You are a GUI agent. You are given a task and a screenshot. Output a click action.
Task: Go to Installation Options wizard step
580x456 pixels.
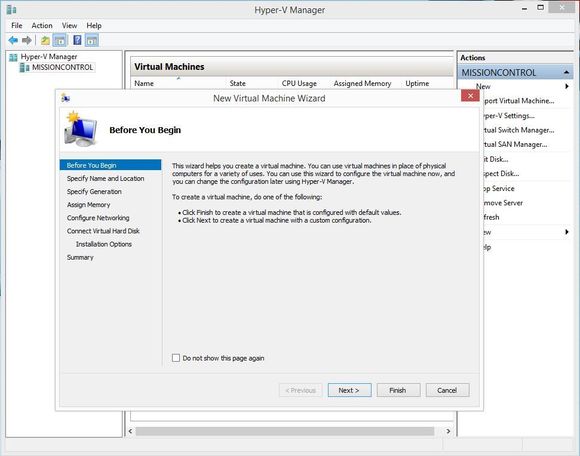tap(104, 244)
